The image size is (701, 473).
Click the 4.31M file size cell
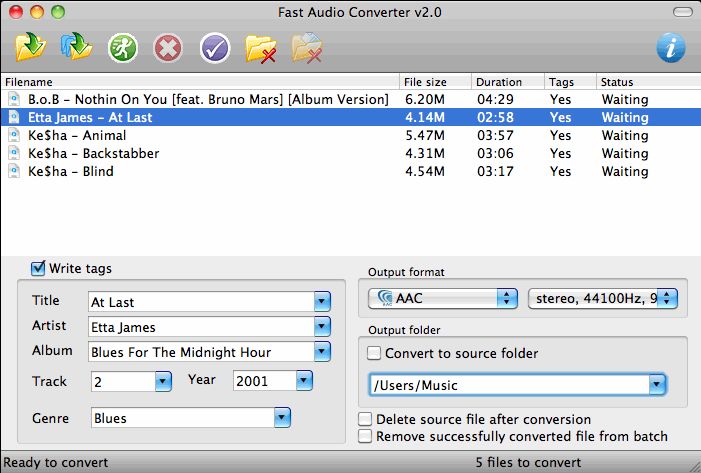coord(425,153)
